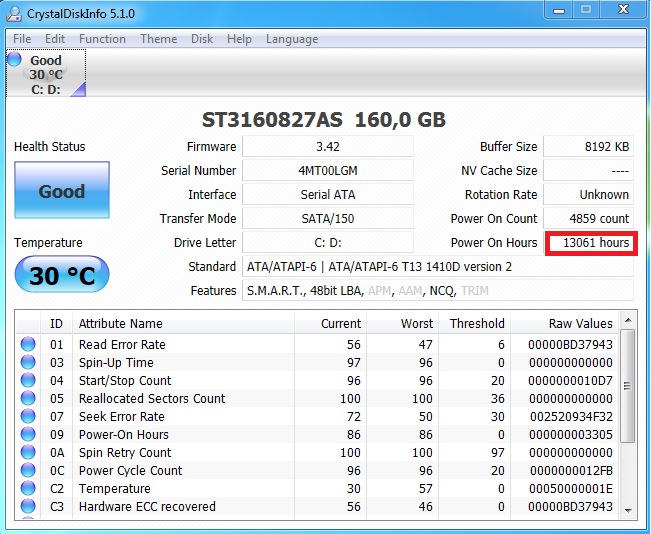Click the scroll down arrow in attribute list
The image size is (651, 534).
coord(627,510)
